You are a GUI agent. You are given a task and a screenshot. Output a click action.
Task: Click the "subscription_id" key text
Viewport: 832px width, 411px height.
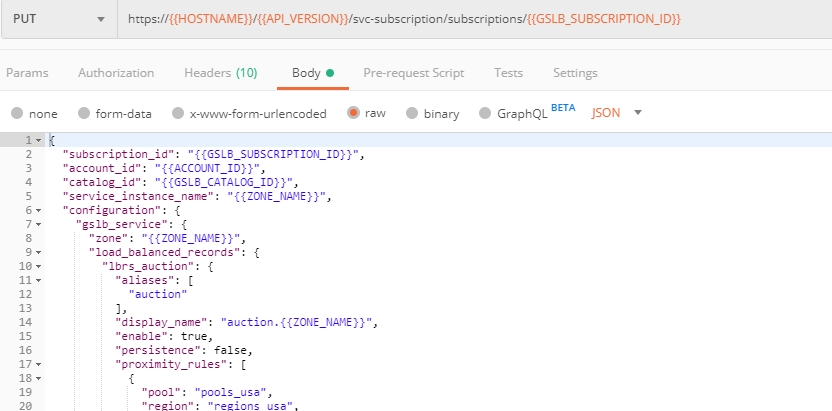click(119, 154)
